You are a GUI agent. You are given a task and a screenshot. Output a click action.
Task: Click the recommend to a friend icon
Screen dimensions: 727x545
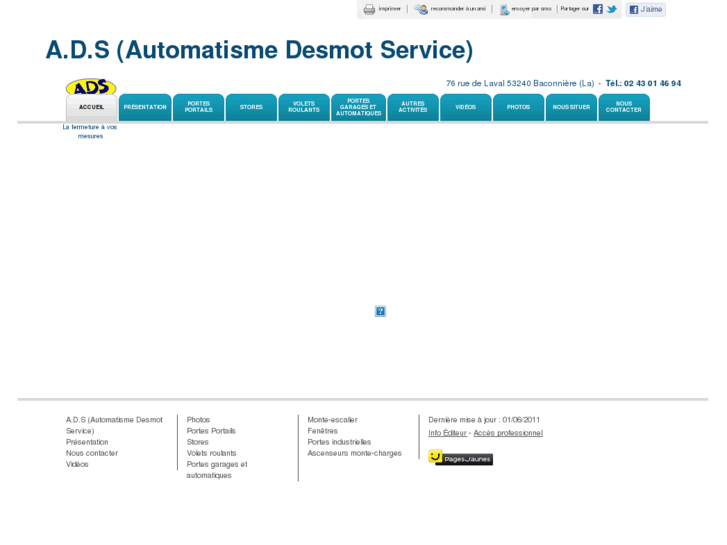coord(421,9)
